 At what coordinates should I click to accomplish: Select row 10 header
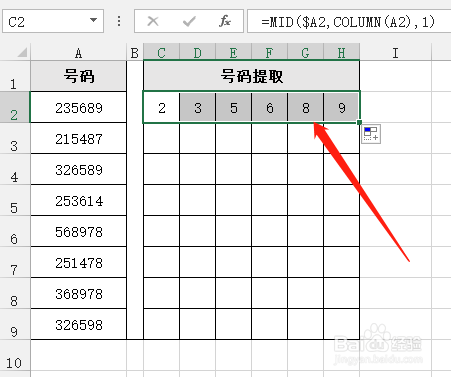coord(15,355)
